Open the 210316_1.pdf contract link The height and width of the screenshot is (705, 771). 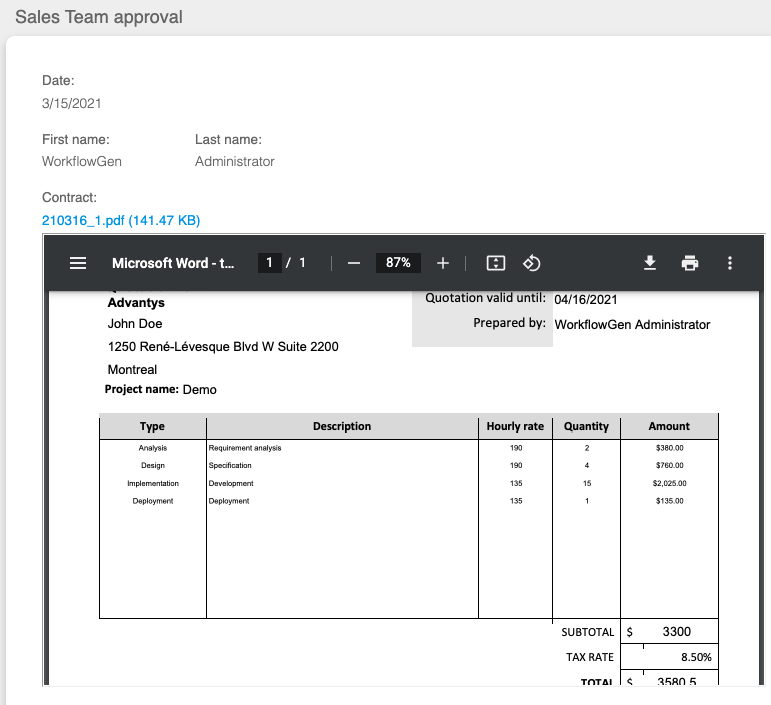click(x=121, y=220)
